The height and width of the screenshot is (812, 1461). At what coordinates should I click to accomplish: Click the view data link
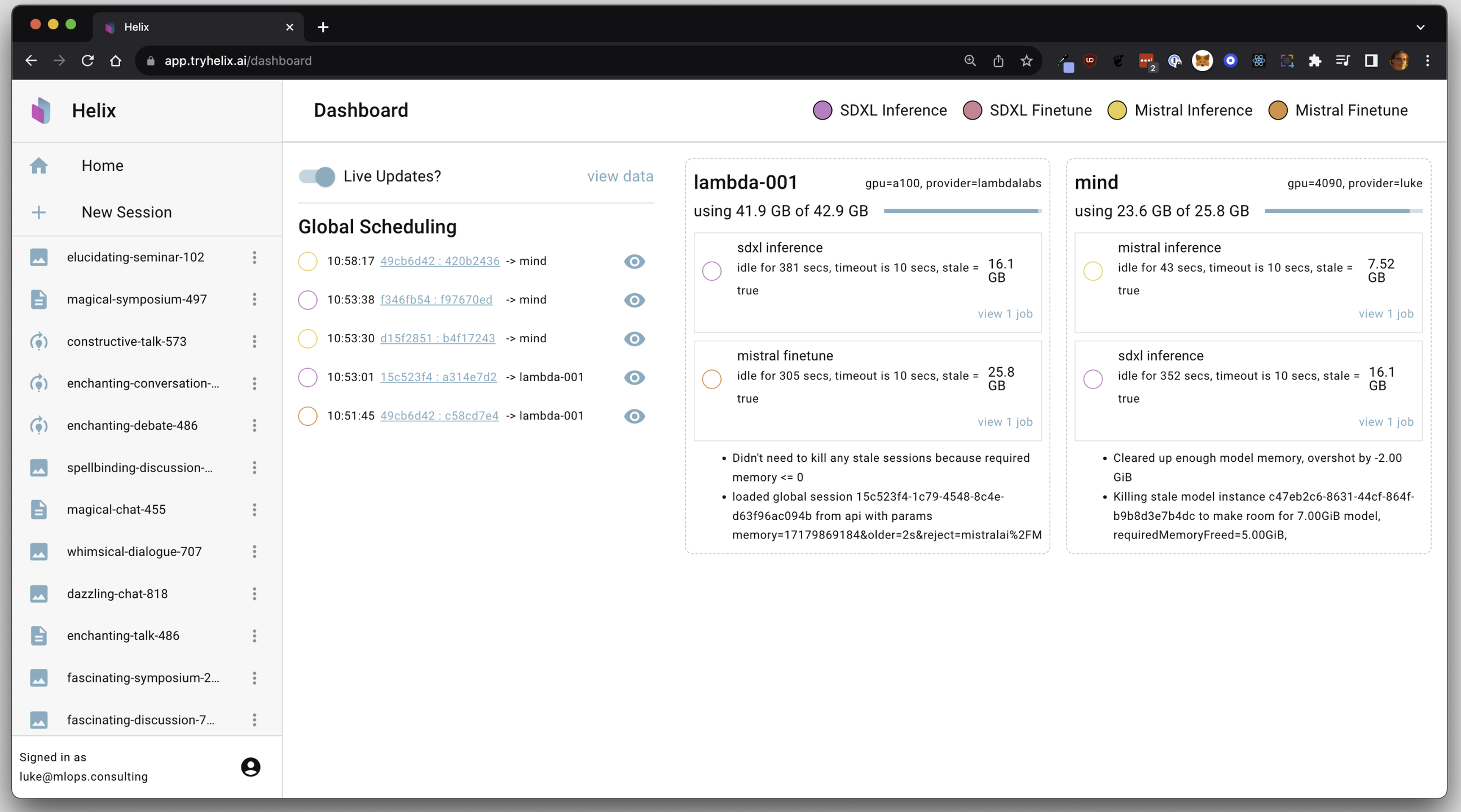click(x=619, y=176)
